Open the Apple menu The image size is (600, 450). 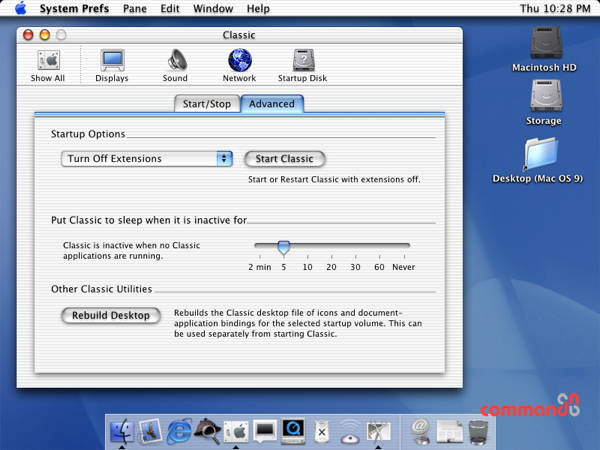[21, 8]
